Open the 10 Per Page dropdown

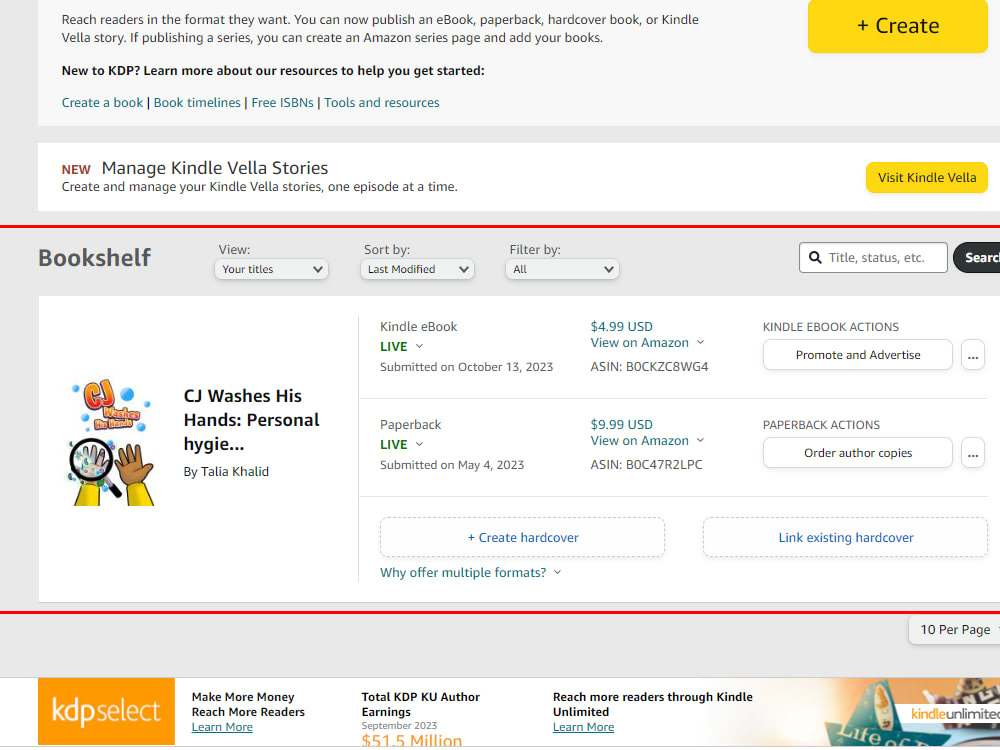(x=955, y=630)
